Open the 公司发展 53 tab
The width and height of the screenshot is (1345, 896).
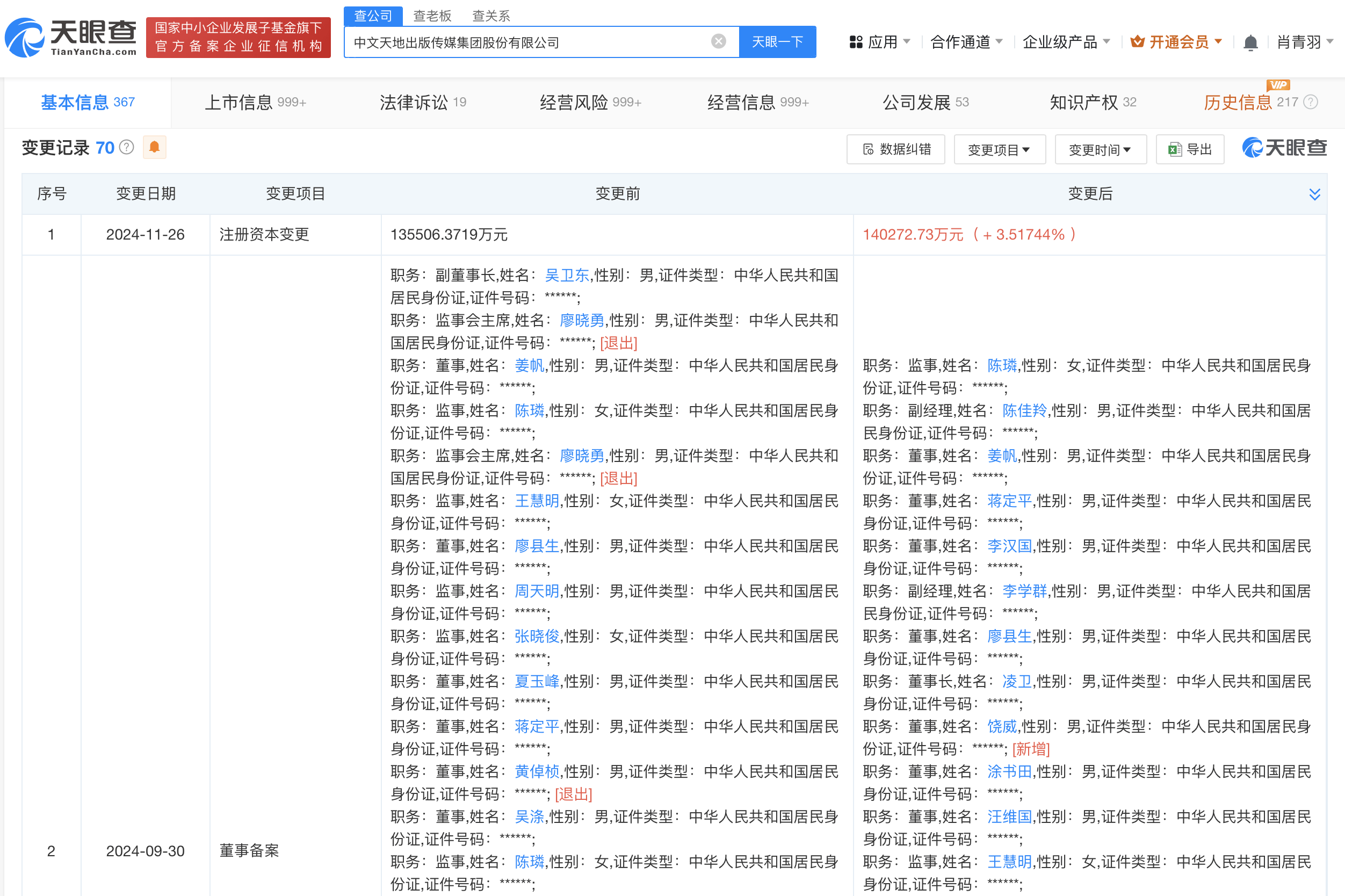[925, 102]
